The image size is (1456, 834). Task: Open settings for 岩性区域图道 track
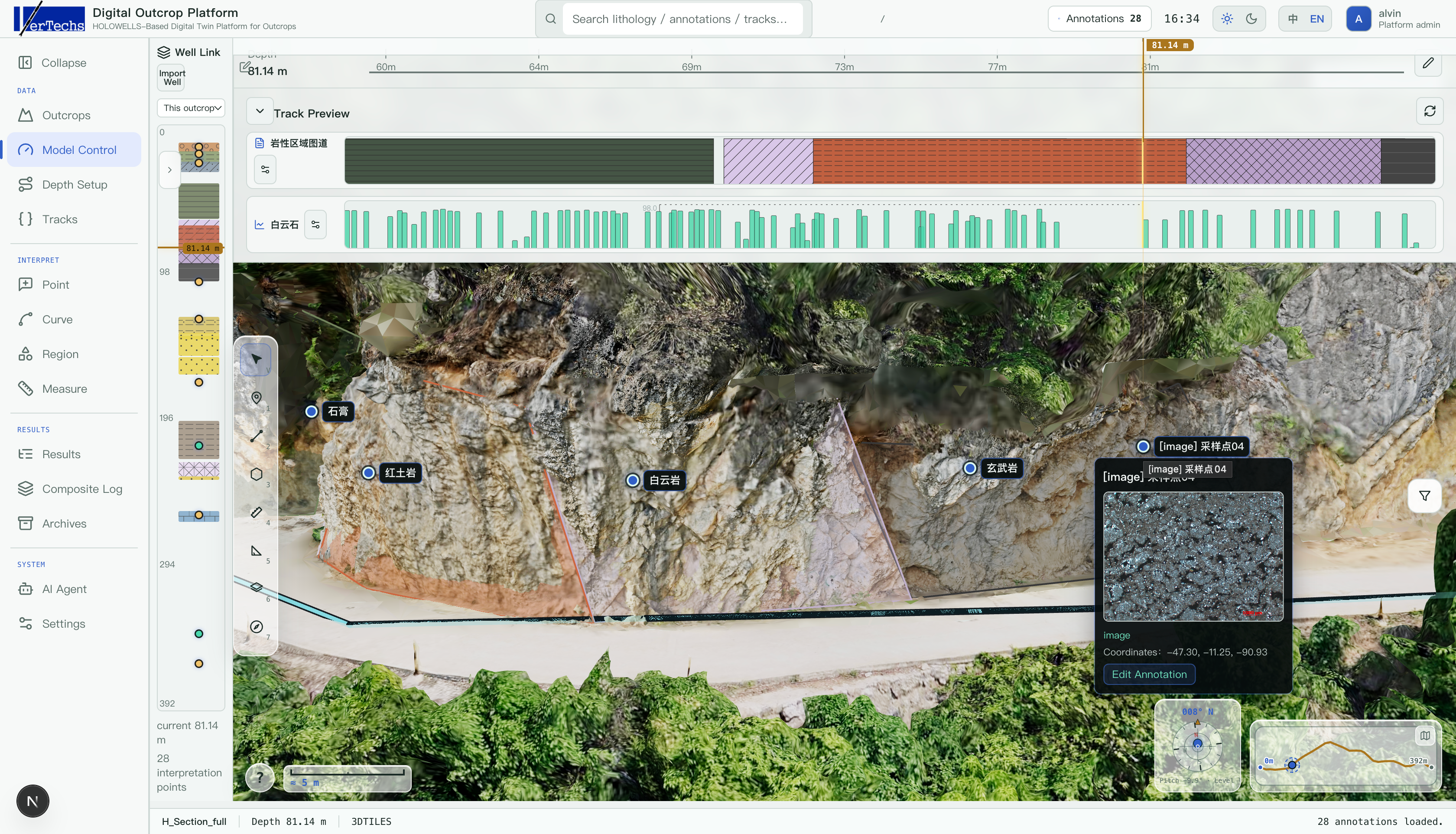tap(265, 169)
